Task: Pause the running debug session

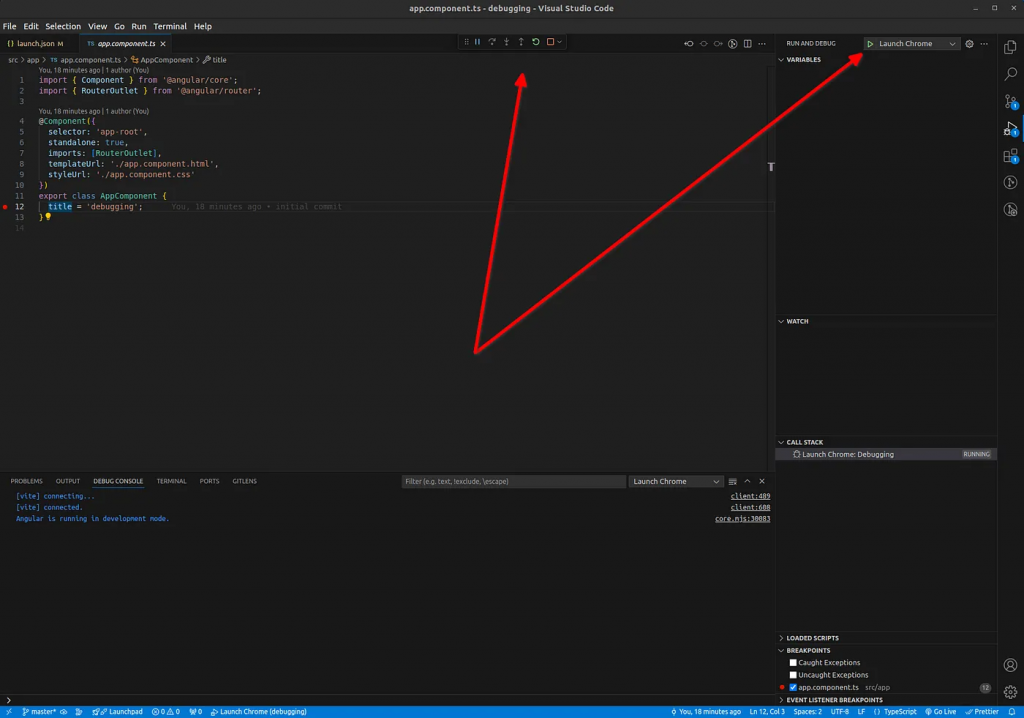Action: coord(477,42)
